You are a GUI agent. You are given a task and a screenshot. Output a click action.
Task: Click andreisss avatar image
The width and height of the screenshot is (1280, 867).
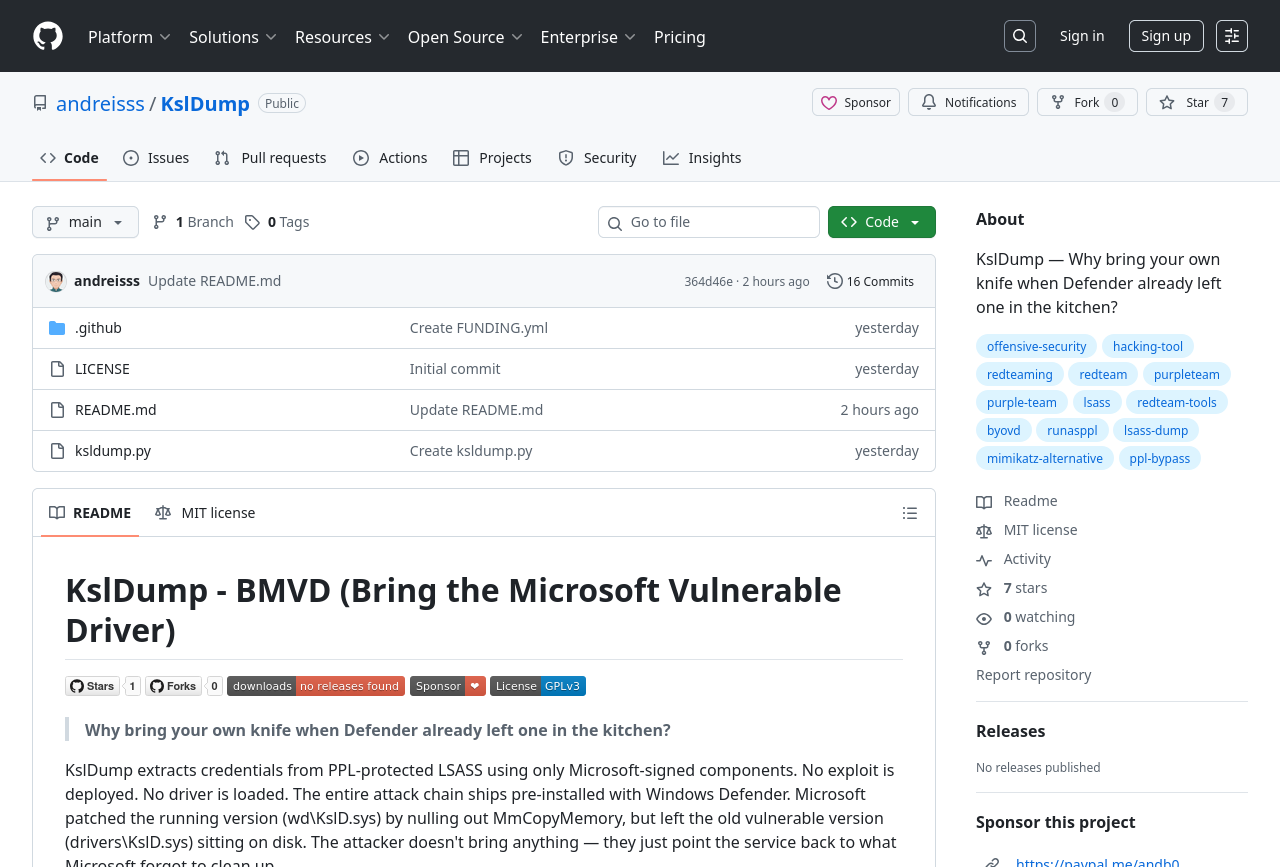[56, 281]
